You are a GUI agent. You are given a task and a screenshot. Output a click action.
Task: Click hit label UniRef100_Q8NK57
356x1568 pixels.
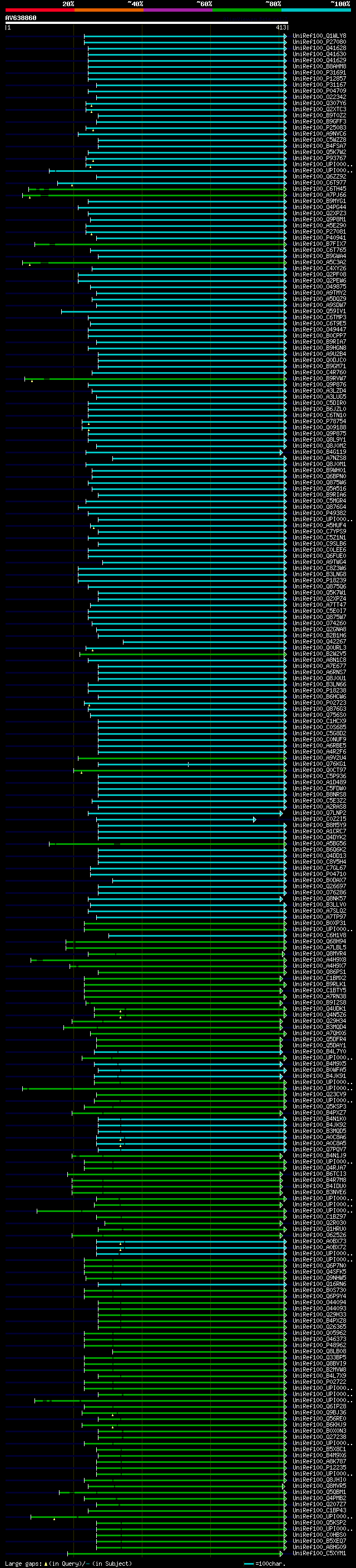tap(319, 898)
